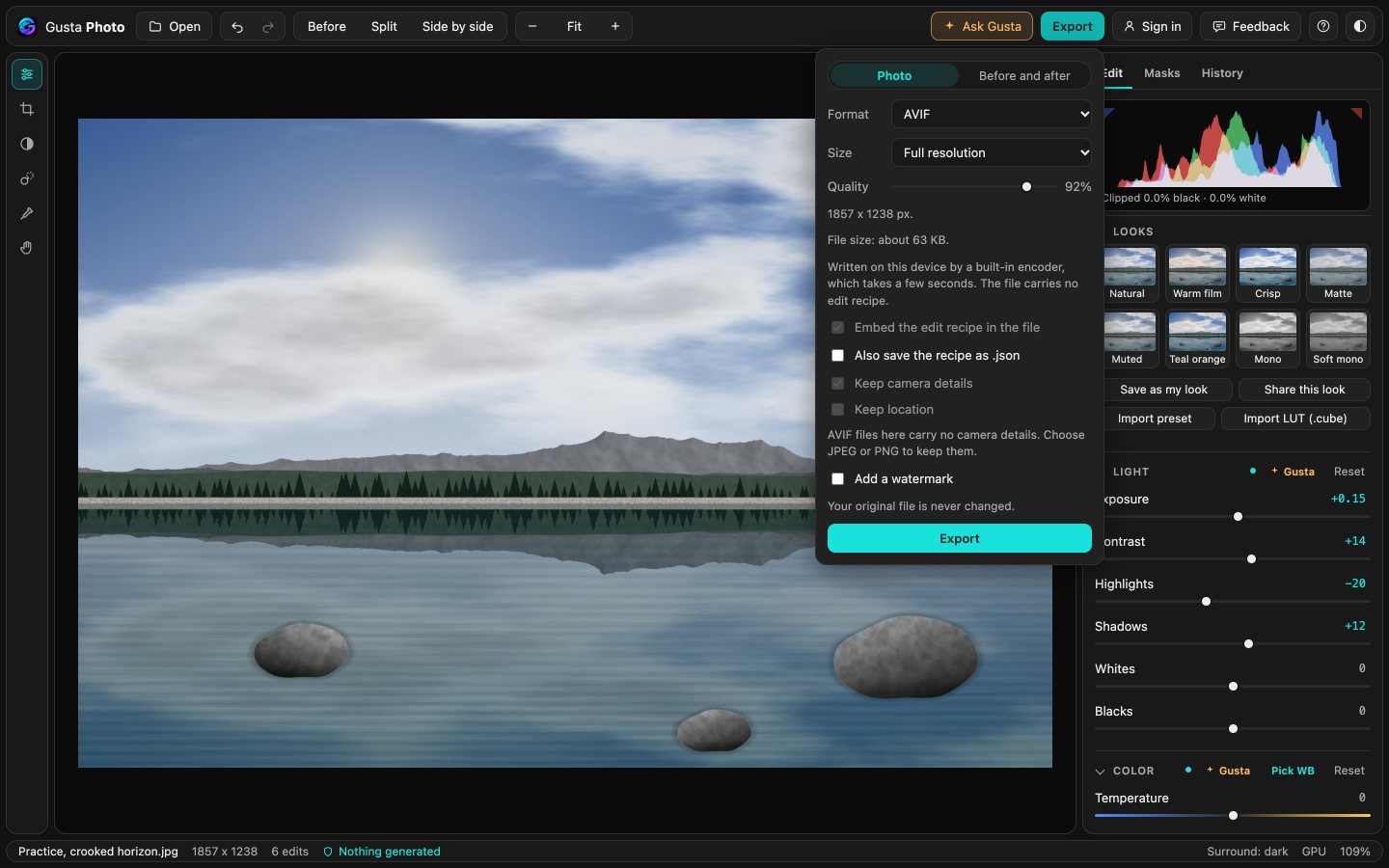1389x868 pixels.
Task: Apply the Teal orange look thumbnail
Action: [x=1197, y=339]
